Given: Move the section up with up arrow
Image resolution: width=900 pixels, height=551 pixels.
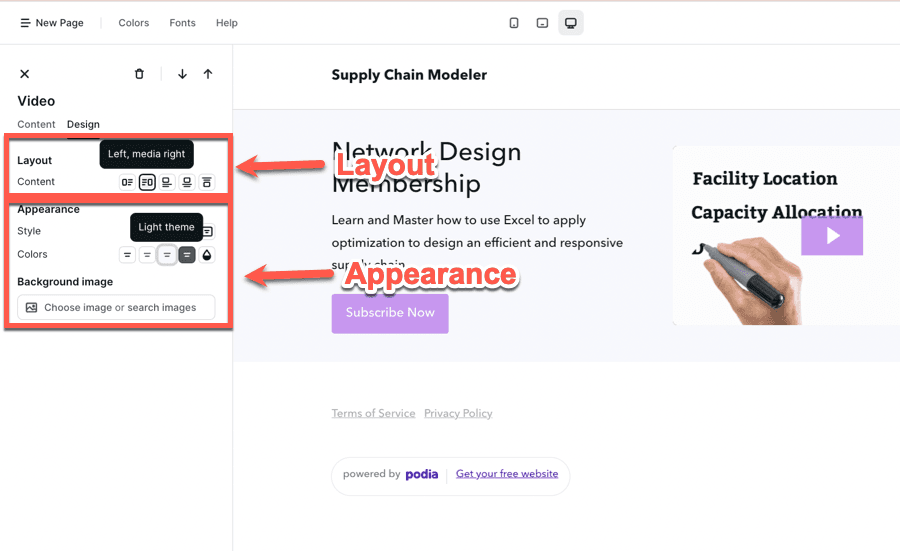Looking at the screenshot, I should [208, 74].
